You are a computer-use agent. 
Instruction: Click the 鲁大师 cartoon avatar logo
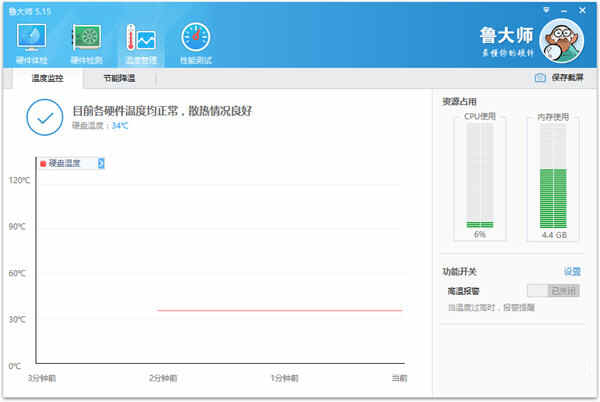pyautogui.click(x=561, y=41)
